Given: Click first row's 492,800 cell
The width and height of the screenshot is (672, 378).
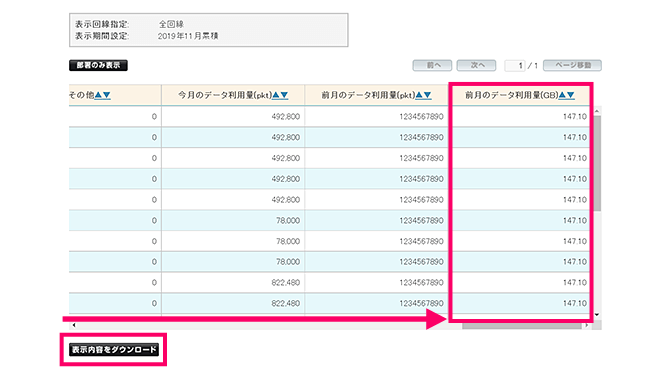Looking at the screenshot, I should (233, 117).
